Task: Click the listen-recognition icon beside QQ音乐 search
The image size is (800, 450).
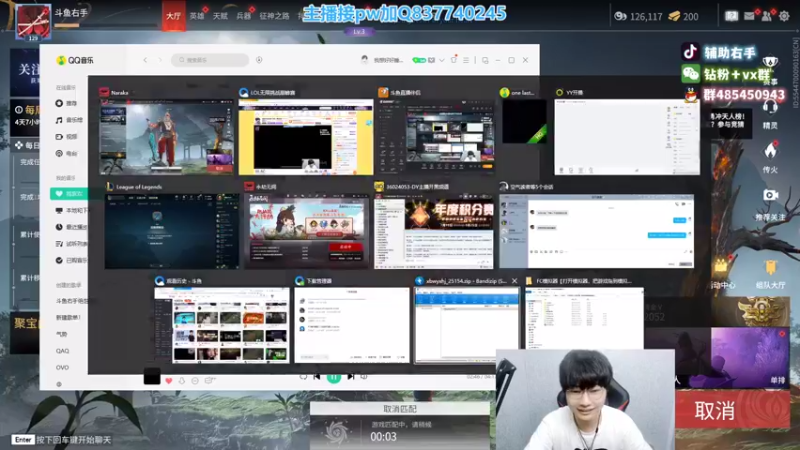Action: point(259,60)
